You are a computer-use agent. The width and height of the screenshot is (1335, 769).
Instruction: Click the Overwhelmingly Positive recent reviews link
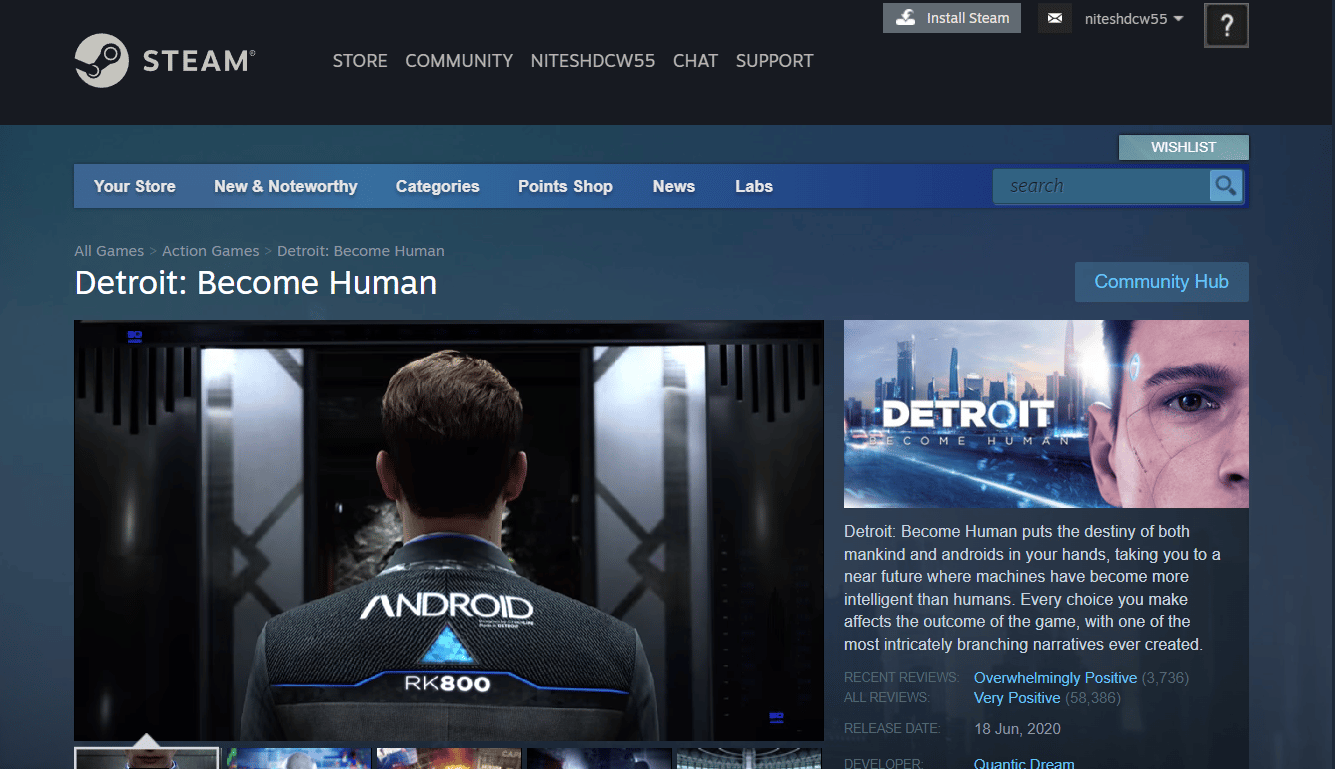click(1055, 678)
